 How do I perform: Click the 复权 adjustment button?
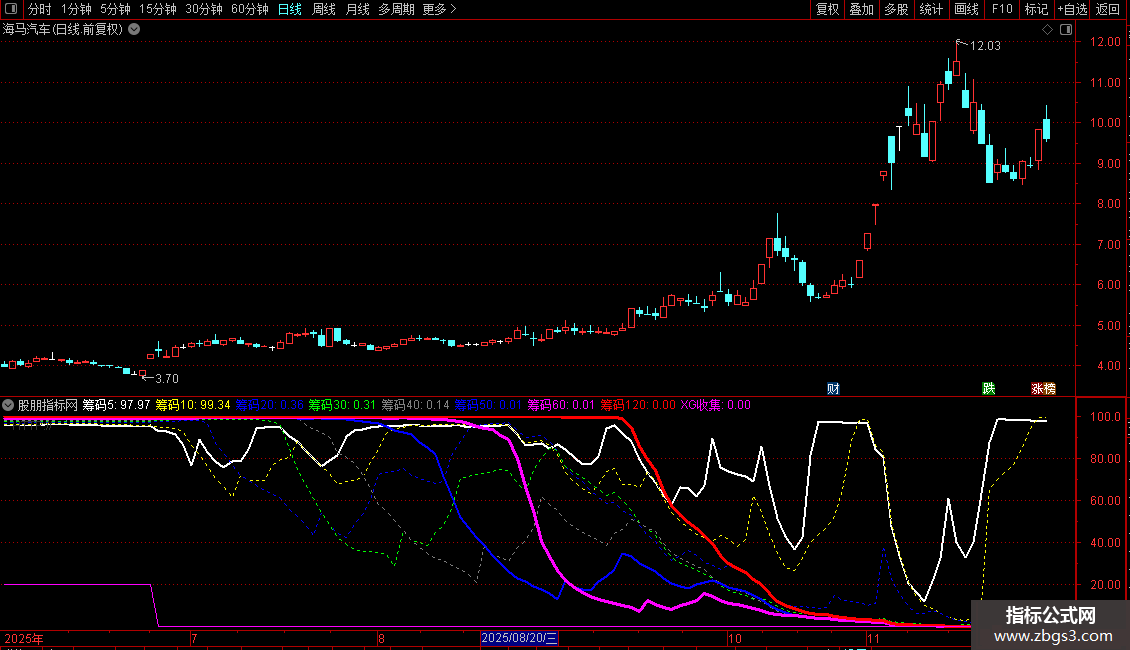[827, 10]
